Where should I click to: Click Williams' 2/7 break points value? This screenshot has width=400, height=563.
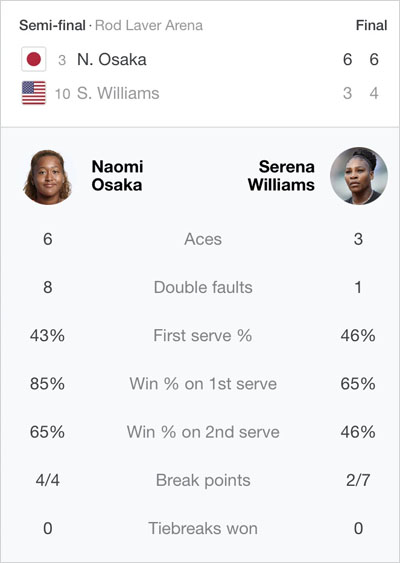point(358,480)
